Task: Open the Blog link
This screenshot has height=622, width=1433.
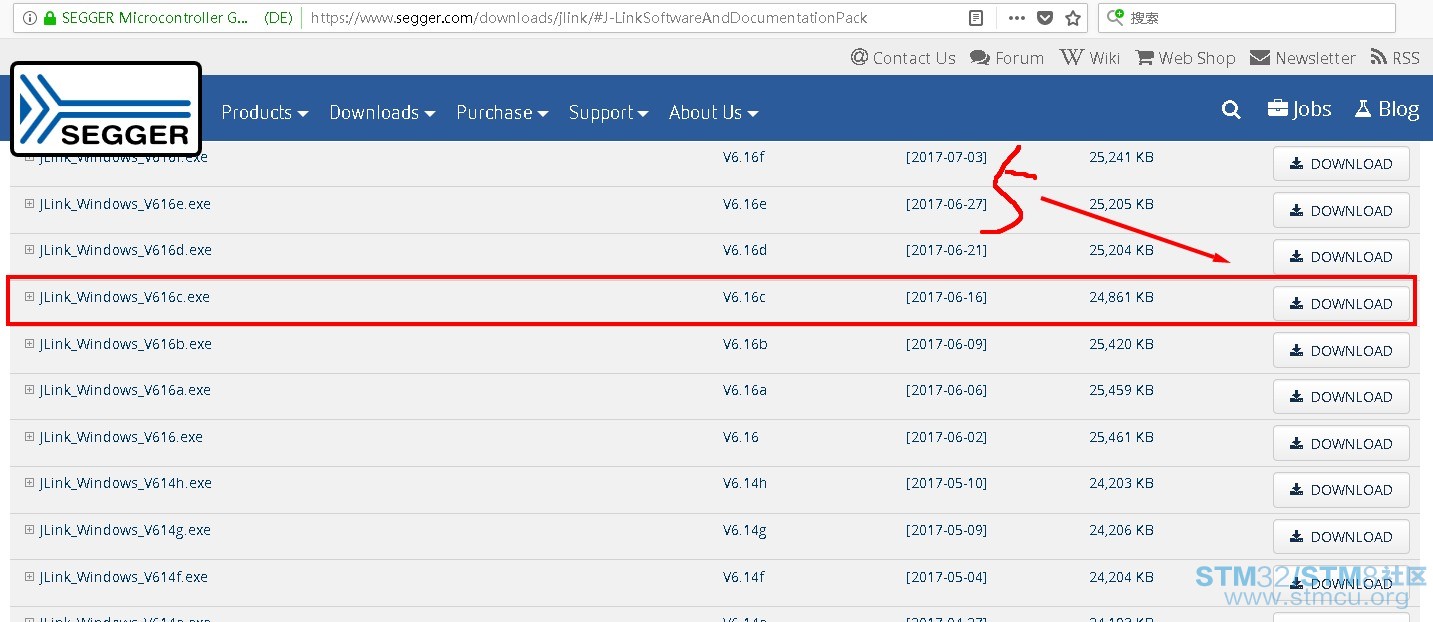Action: point(1386,109)
